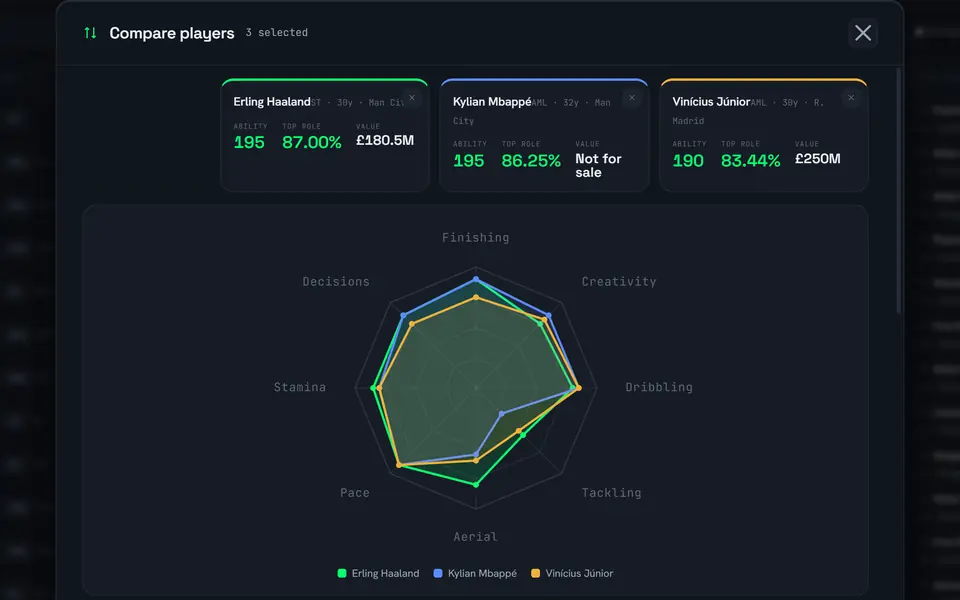Click Haaland's green Aerial data point
This screenshot has height=600, width=960.
pos(476,484)
